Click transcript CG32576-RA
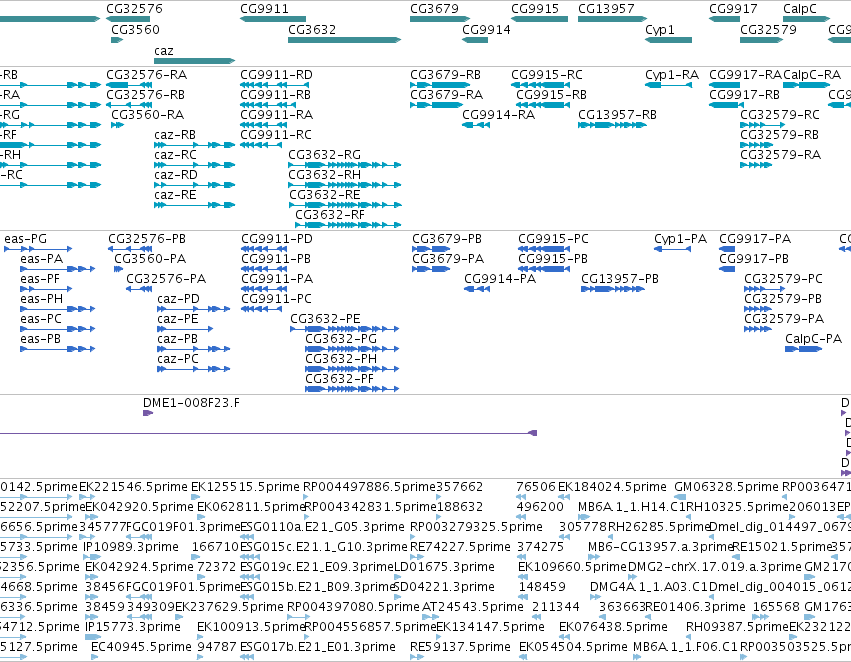 click(x=129, y=85)
